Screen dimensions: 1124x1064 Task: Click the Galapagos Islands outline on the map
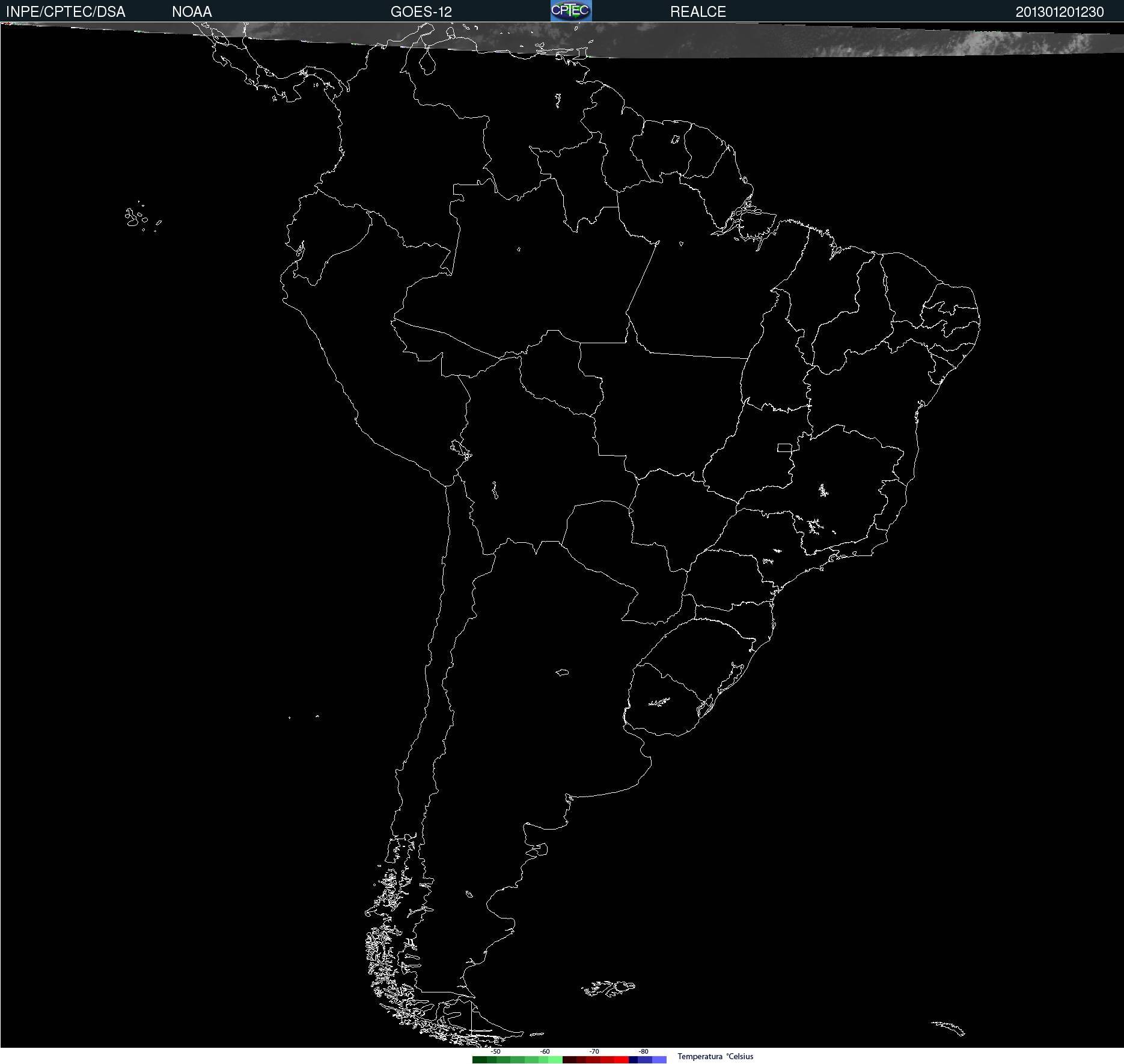point(143,216)
